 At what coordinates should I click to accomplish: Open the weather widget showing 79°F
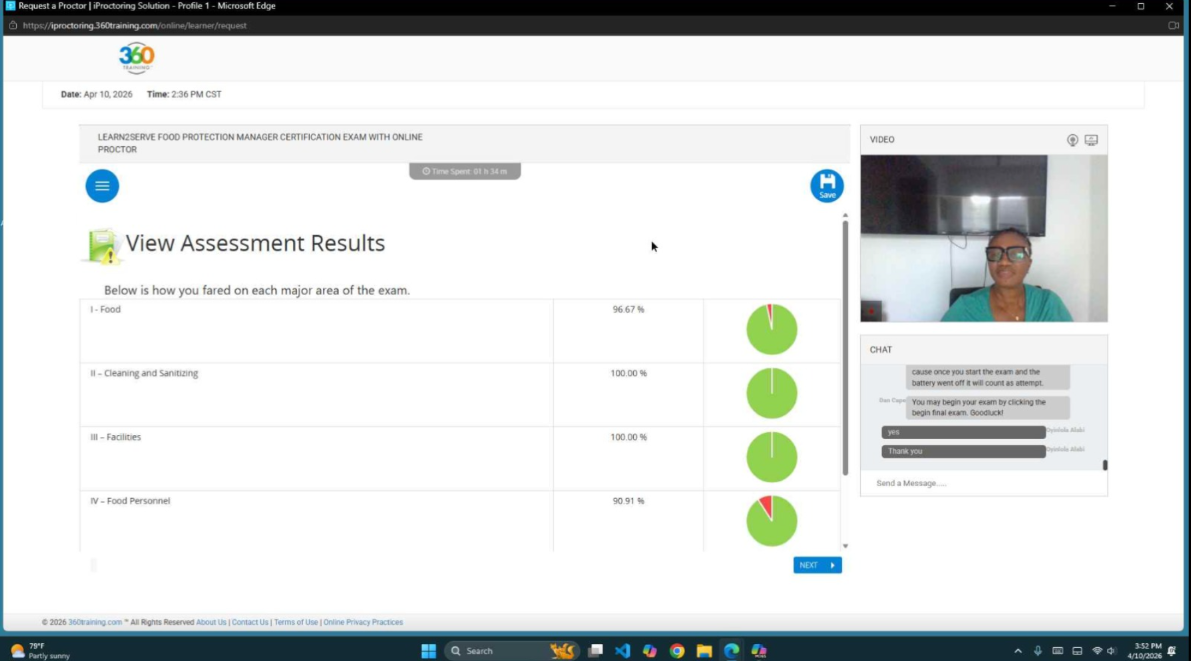39,651
